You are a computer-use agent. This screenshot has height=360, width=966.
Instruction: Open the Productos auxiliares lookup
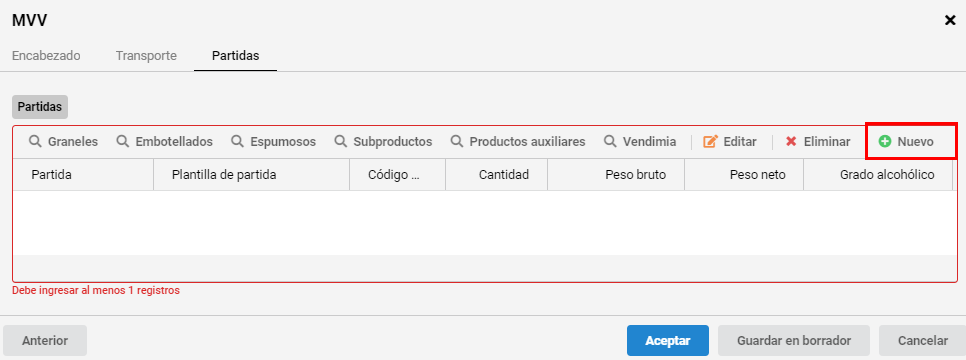coord(518,142)
